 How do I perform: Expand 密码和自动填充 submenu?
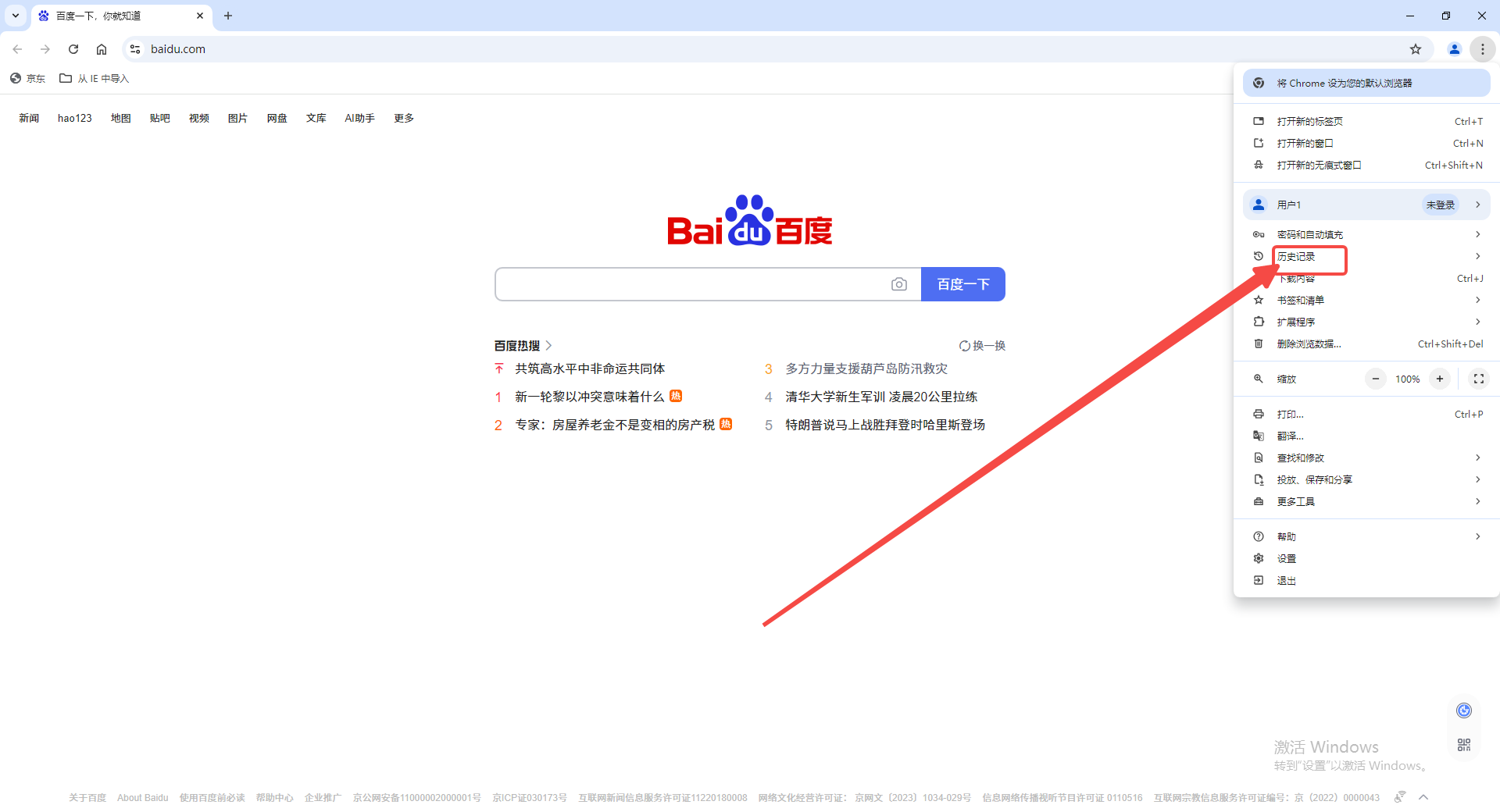[1366, 234]
